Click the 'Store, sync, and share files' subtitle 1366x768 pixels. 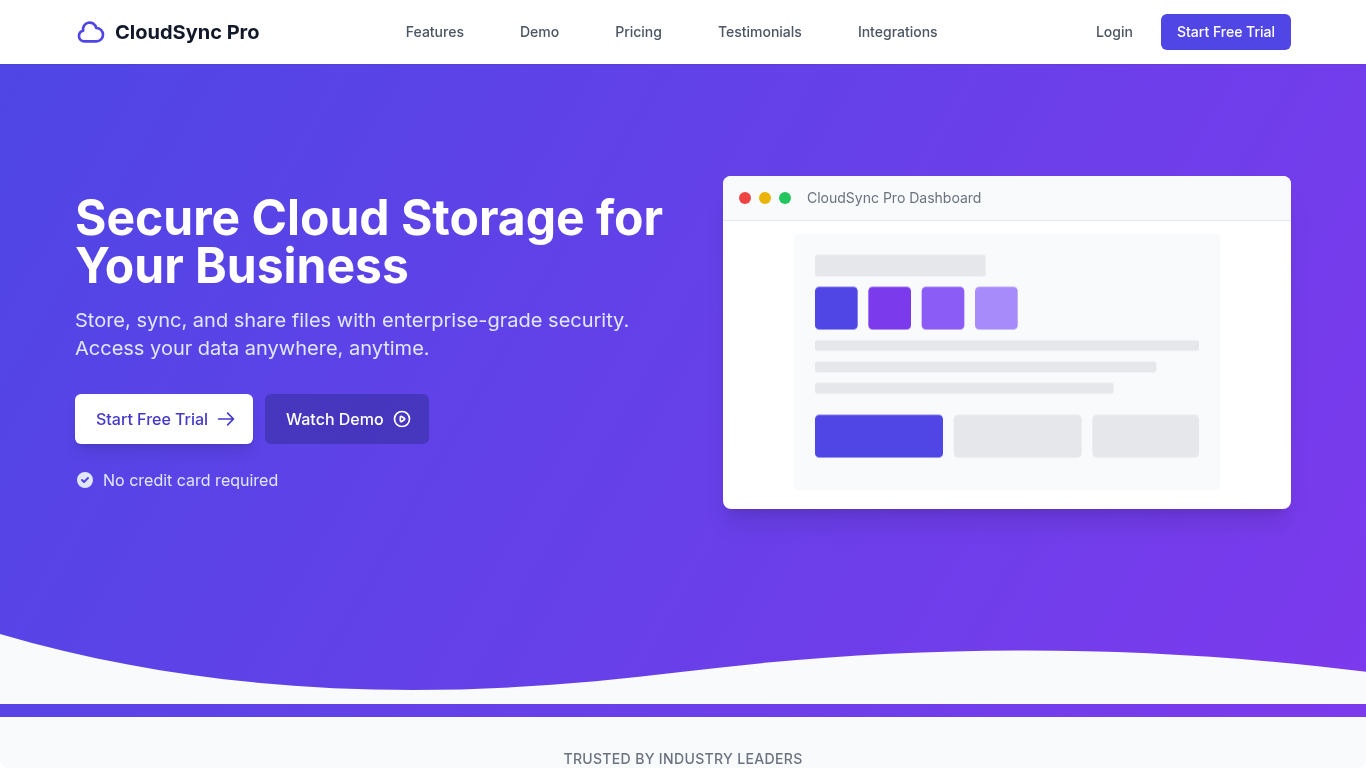[352, 335]
